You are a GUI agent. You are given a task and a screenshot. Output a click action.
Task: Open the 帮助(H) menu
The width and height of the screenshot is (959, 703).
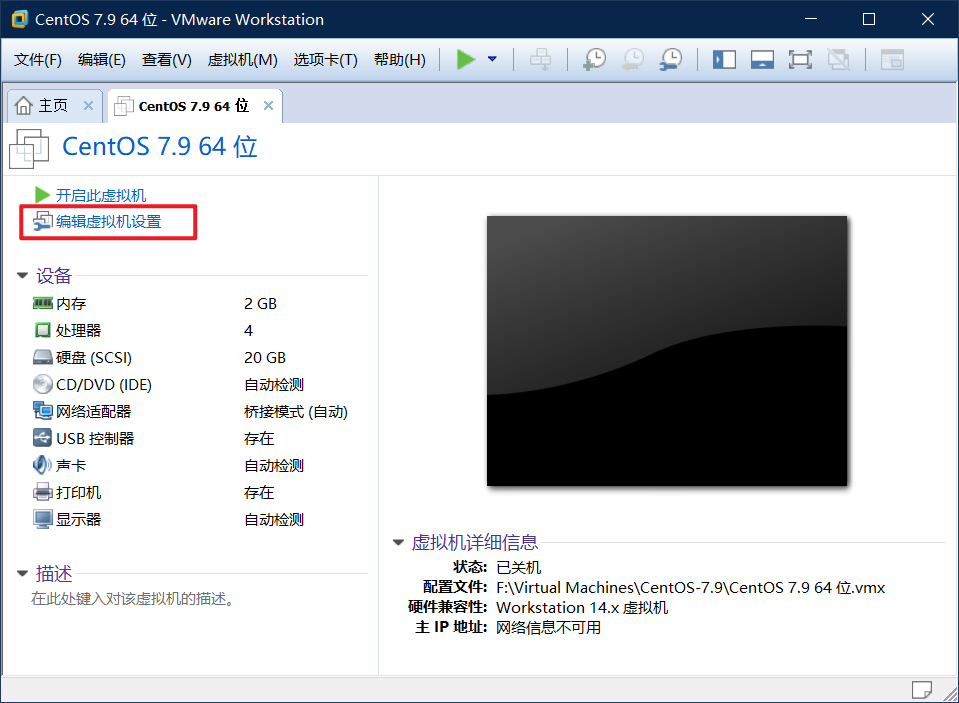(399, 59)
